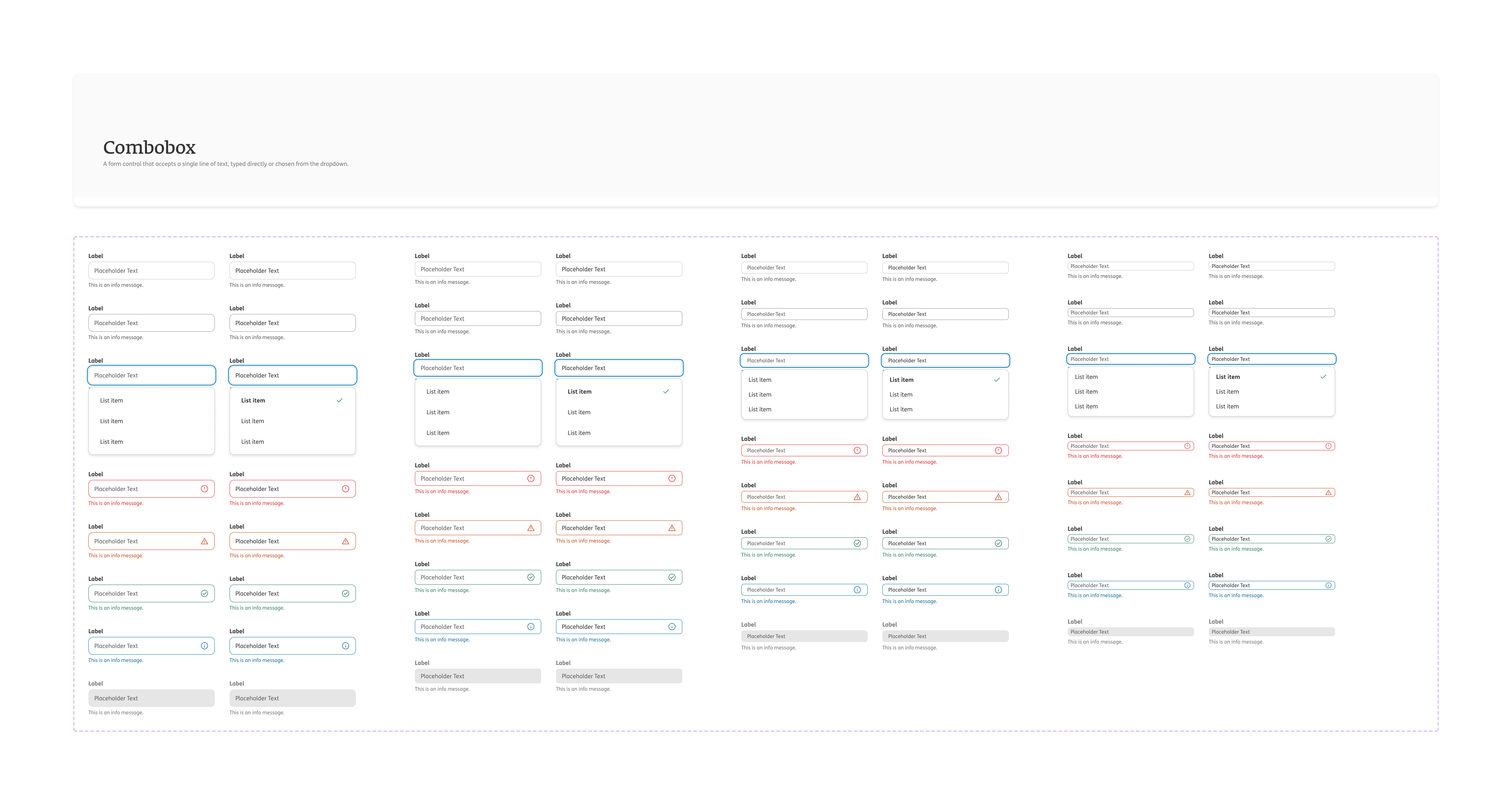
Task: Click checkmark icon in small-size open dropdown list
Action: click(997, 380)
